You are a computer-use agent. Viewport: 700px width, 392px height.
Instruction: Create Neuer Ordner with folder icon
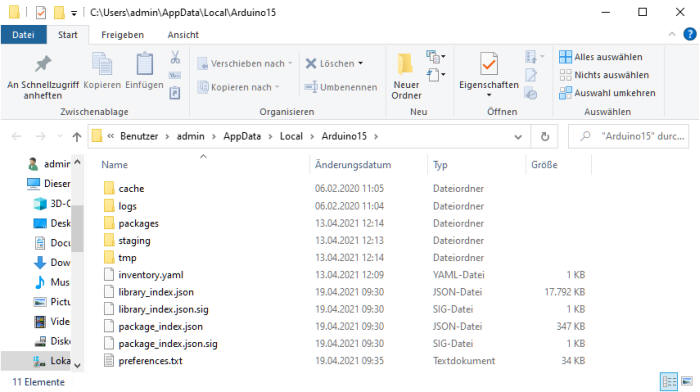pos(406,64)
